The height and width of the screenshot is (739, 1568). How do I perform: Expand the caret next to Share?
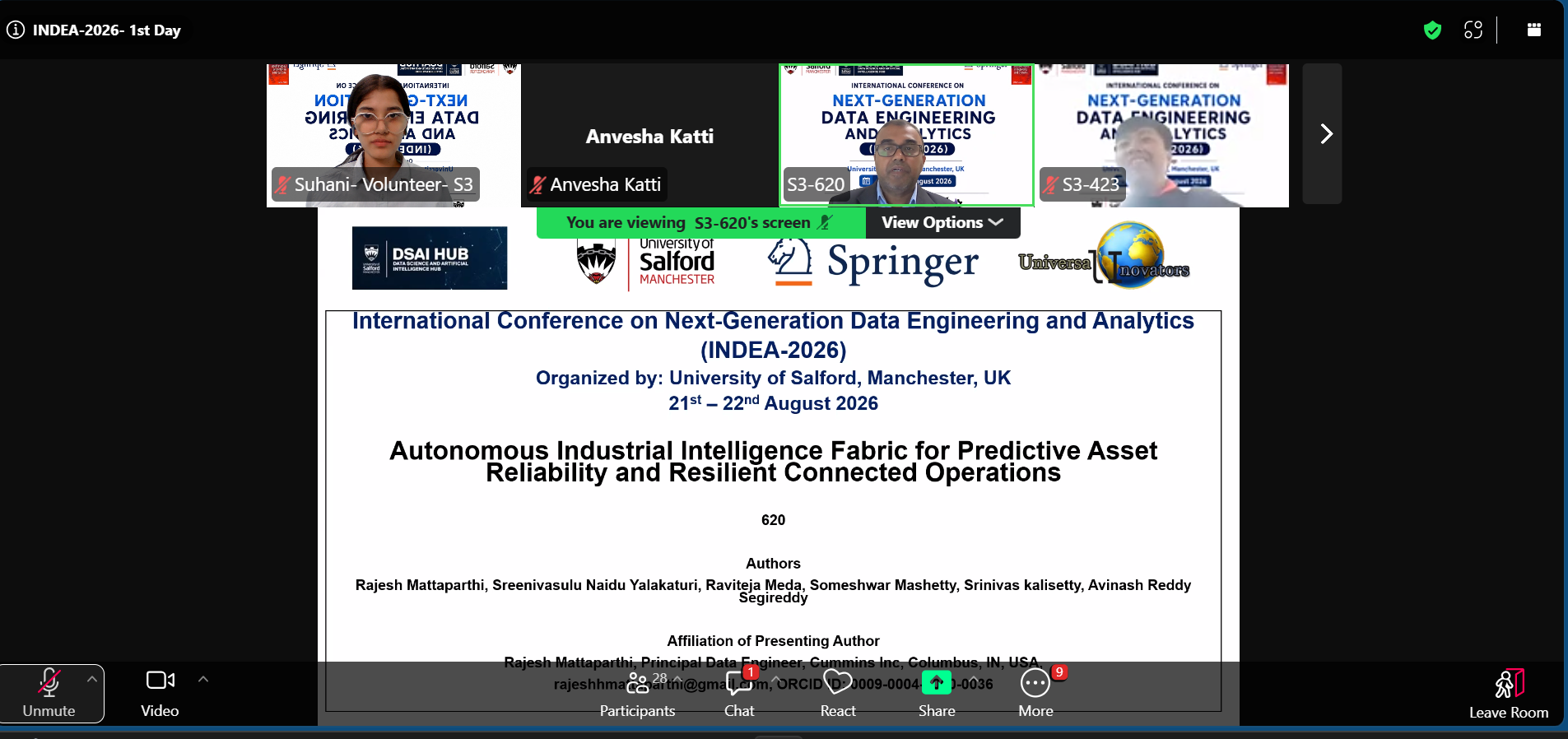click(973, 680)
